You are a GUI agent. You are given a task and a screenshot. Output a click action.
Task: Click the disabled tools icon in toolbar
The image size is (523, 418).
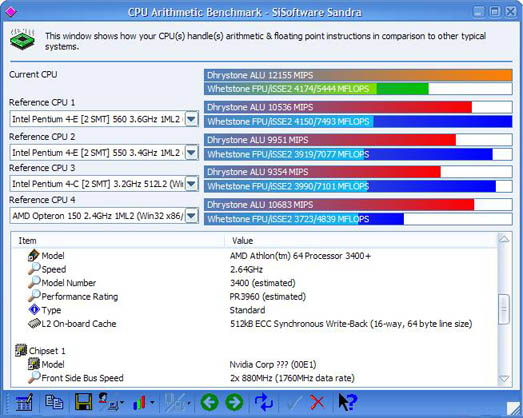[x=175, y=402]
